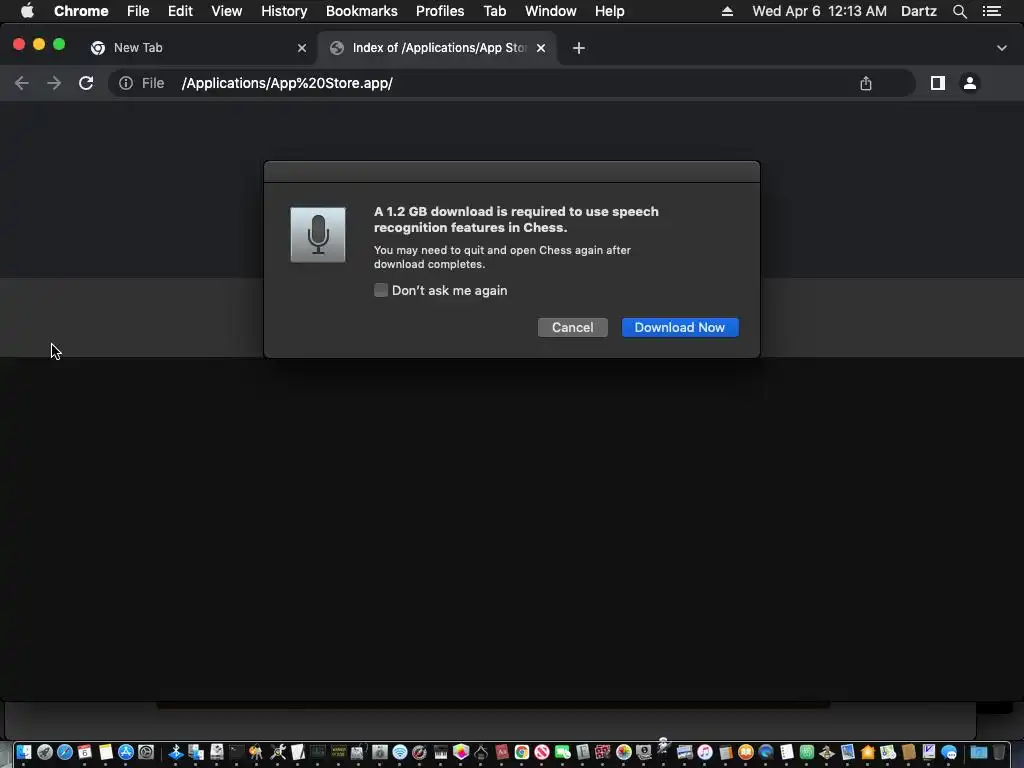Go back using the browser back arrow
1024x768 pixels.
coord(22,83)
